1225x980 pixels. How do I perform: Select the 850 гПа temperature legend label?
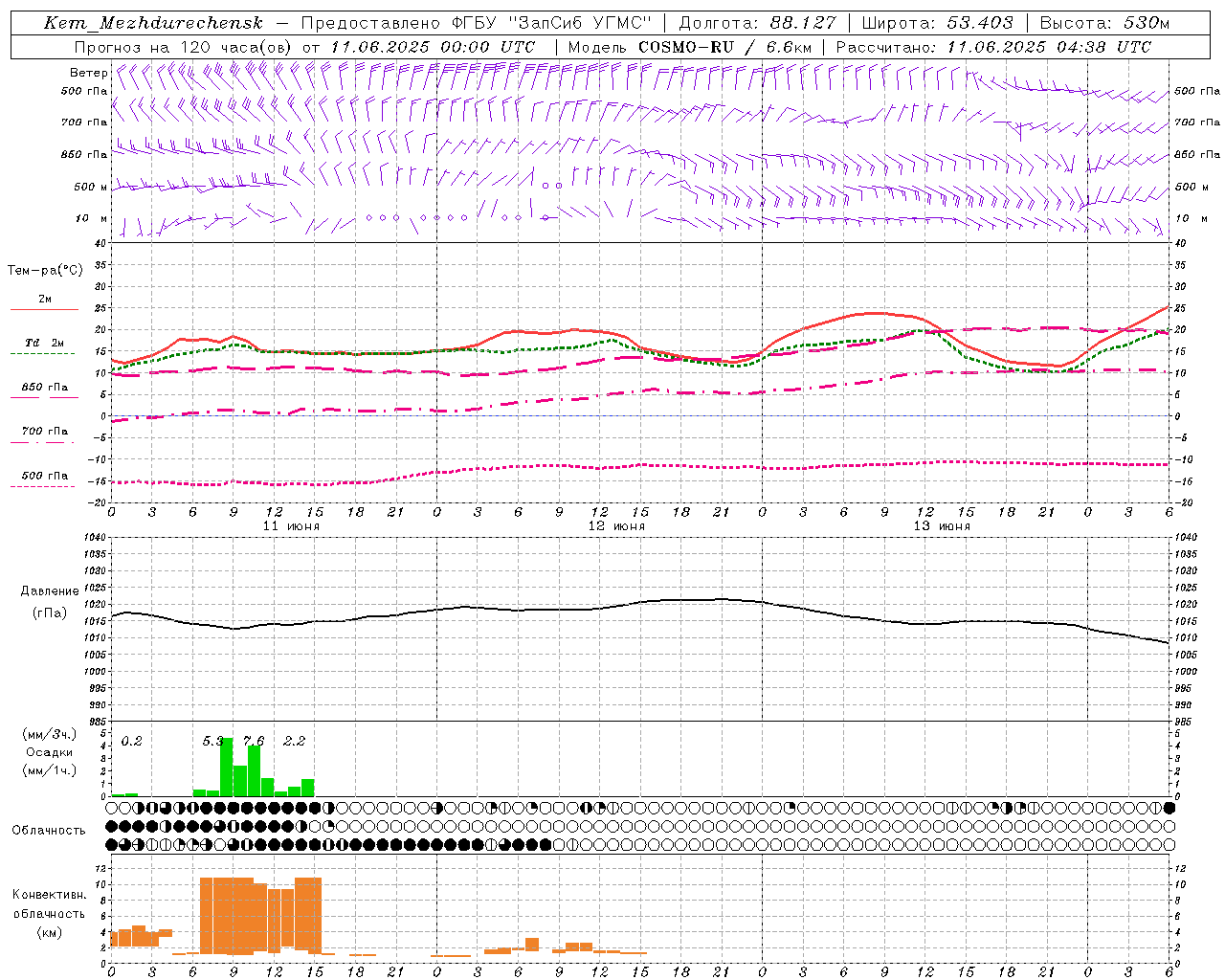[45, 388]
